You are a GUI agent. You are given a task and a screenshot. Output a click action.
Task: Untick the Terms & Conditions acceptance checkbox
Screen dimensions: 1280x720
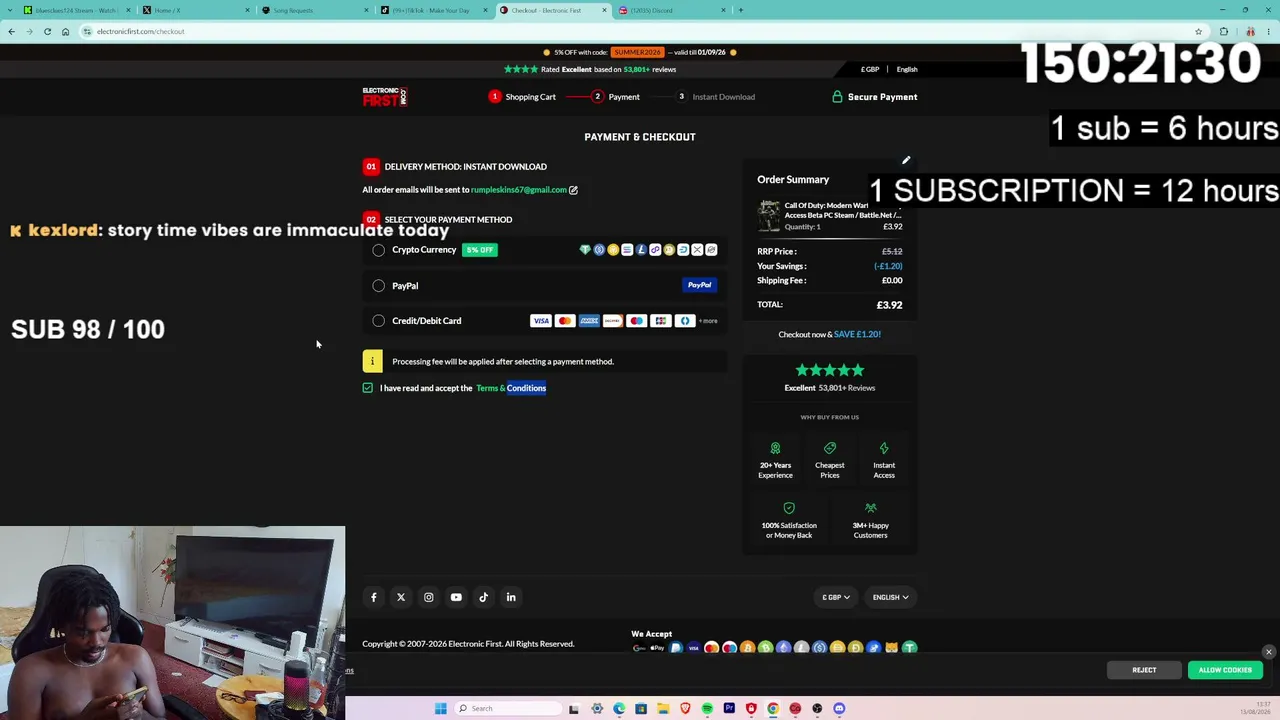click(x=368, y=388)
